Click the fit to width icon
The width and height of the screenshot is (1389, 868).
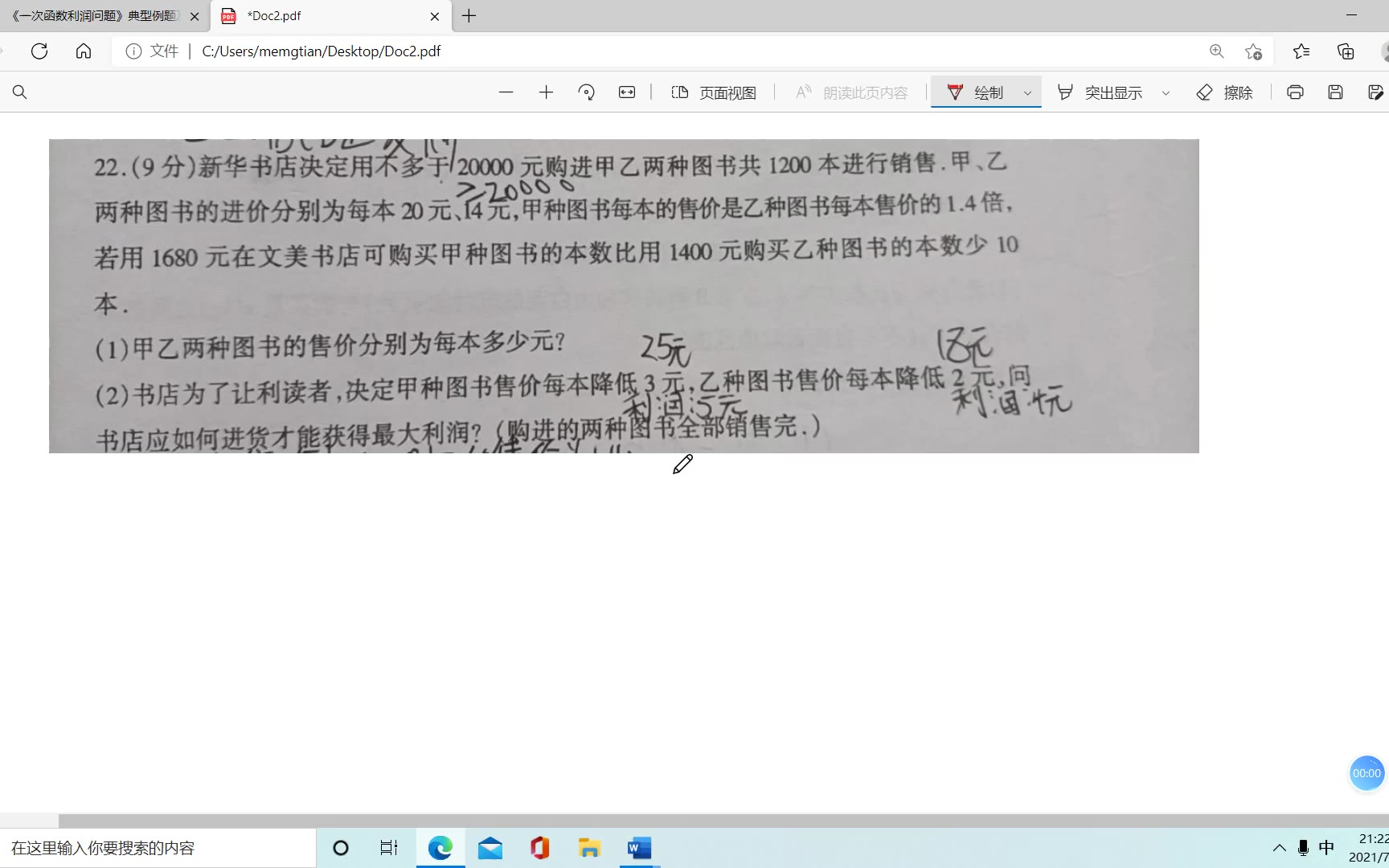pos(627,92)
